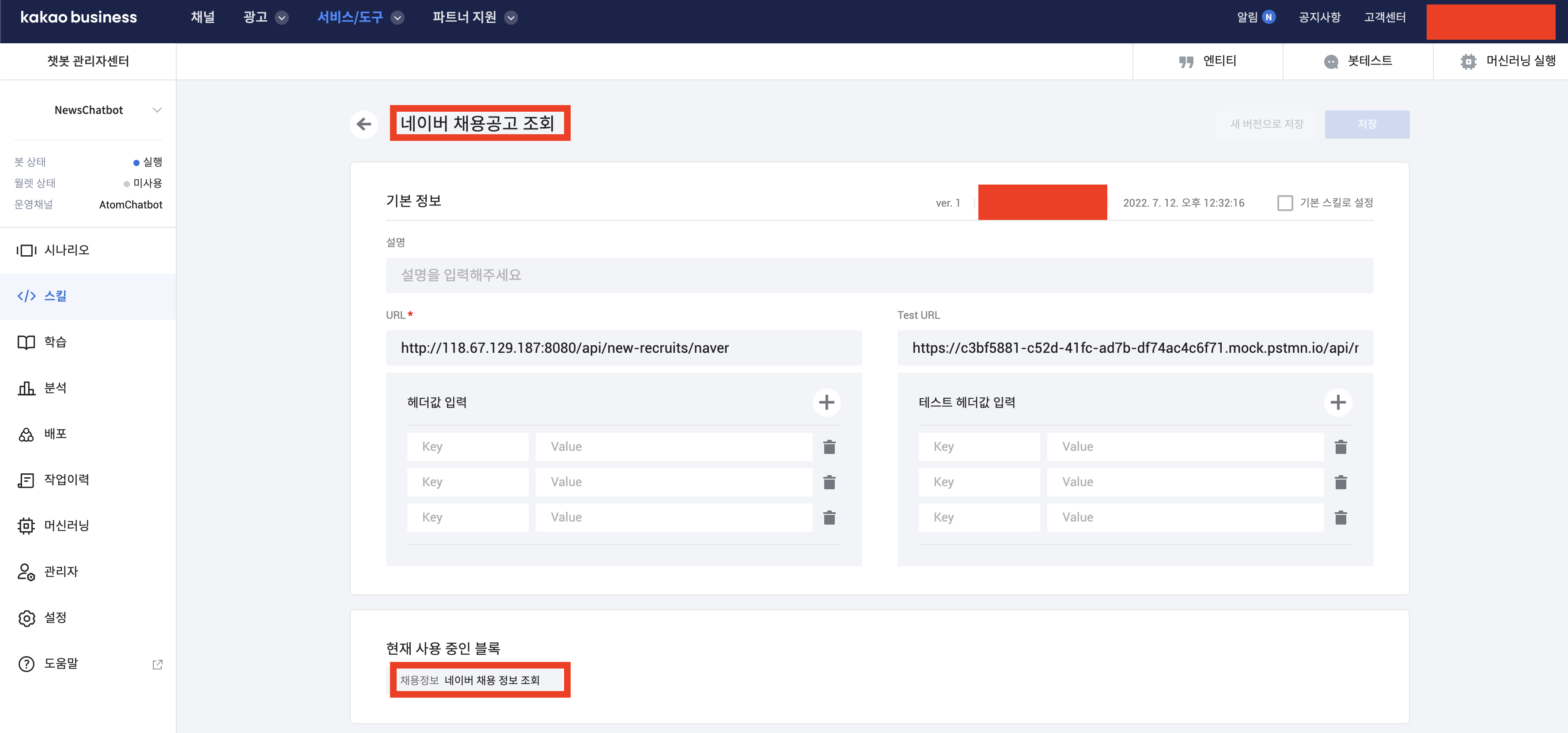The image size is (1568, 733).
Task: Click the 새 버전으로 저장 button
Action: 1266,124
